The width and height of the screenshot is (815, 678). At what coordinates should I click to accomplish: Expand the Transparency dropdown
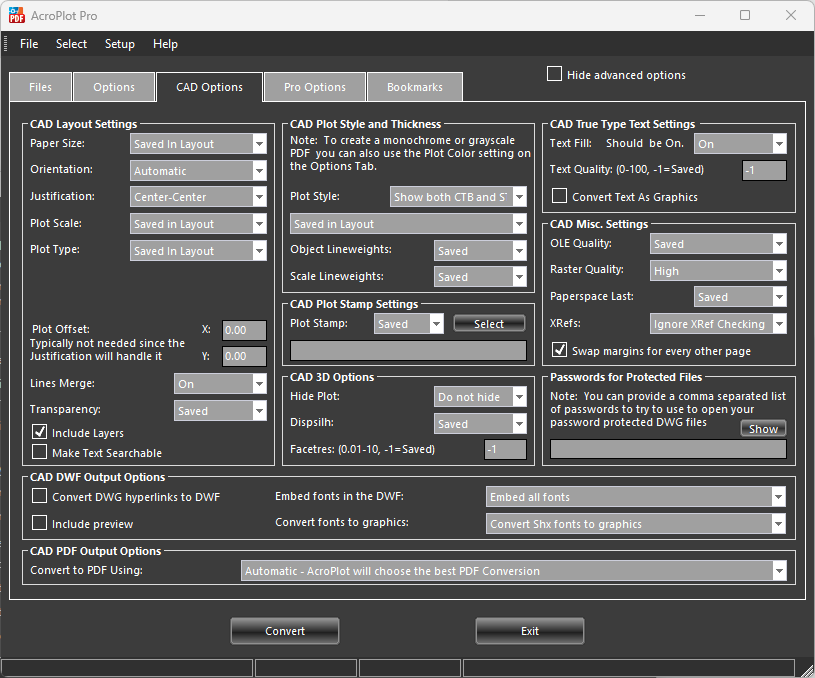click(x=220, y=411)
